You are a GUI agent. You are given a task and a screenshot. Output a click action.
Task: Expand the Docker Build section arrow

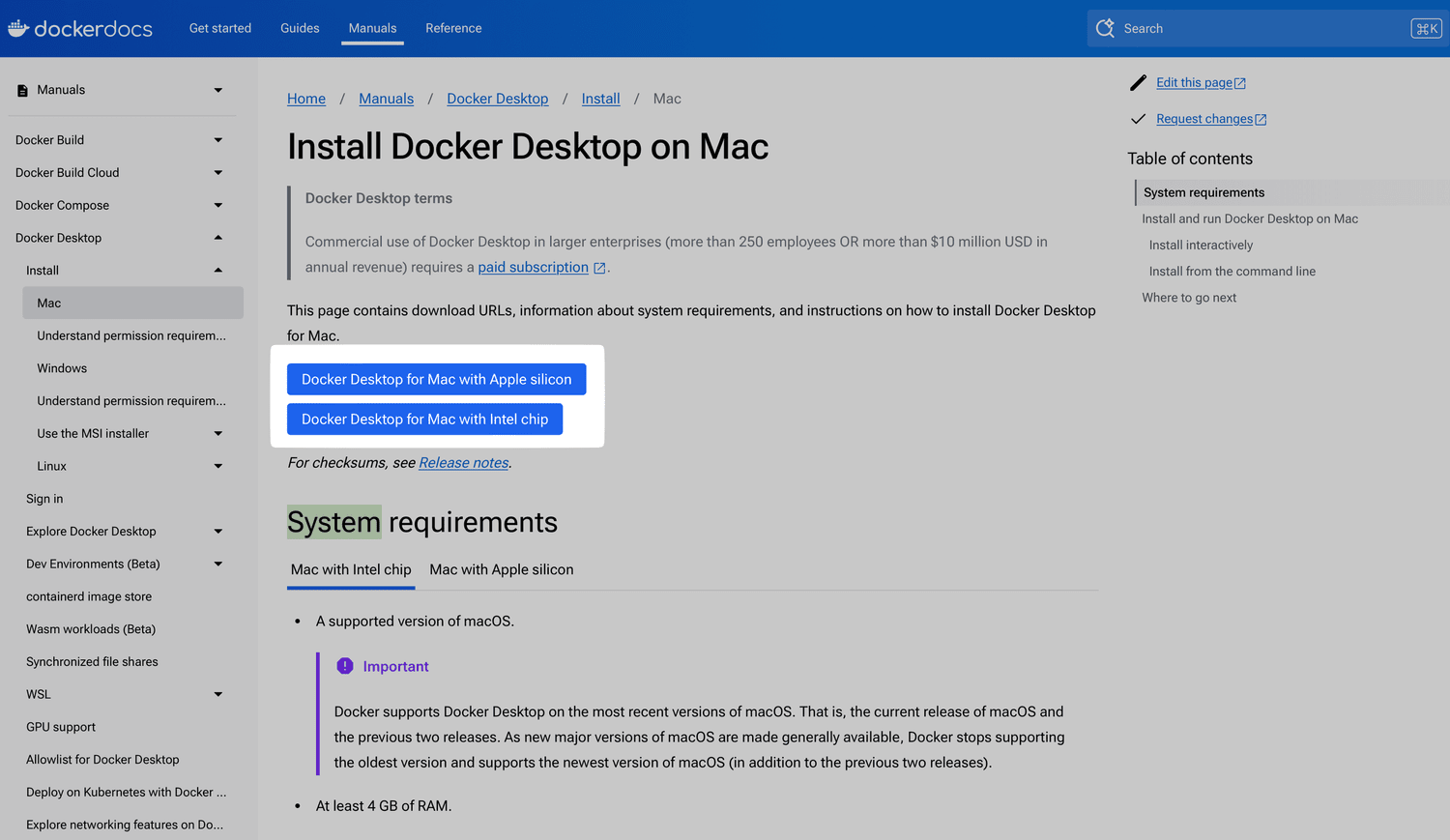pyautogui.click(x=218, y=140)
